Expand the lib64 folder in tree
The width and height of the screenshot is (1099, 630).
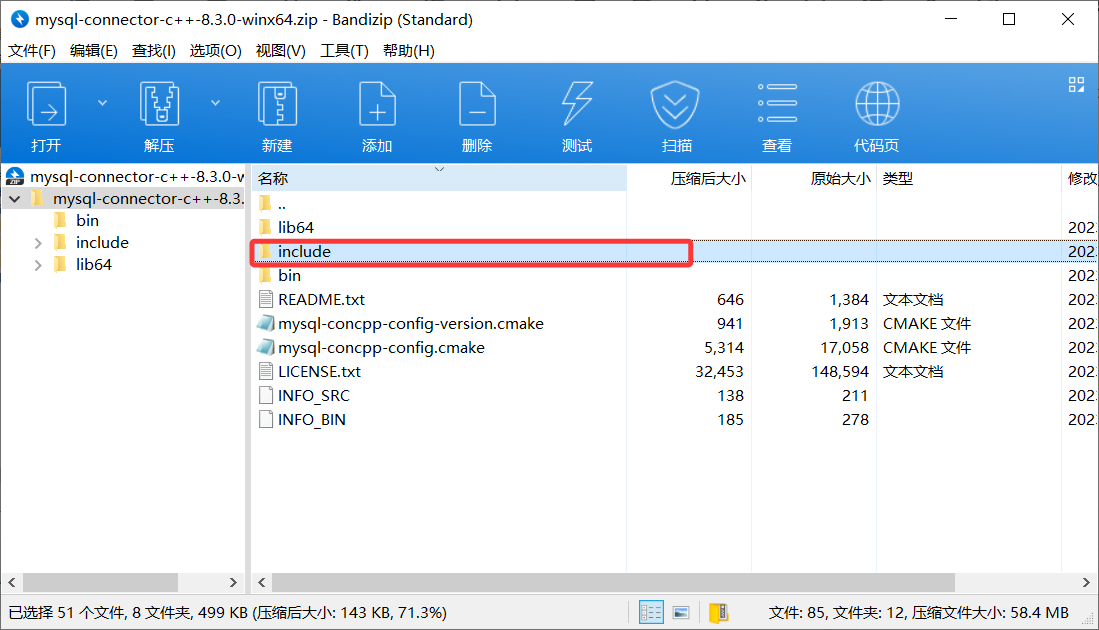point(38,265)
